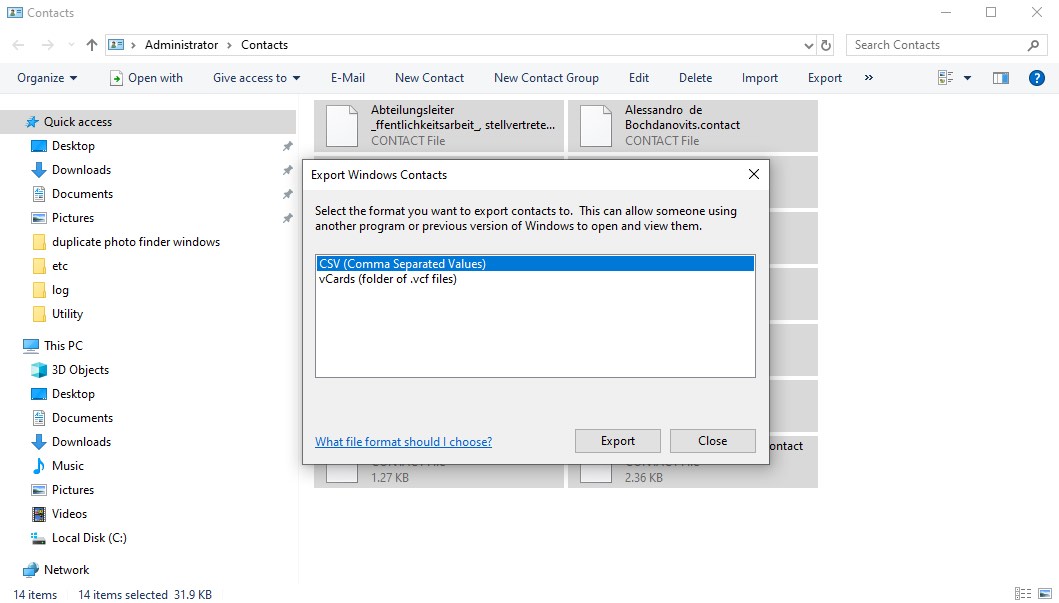
Task: Open the Organize dropdown
Action: tap(44, 77)
